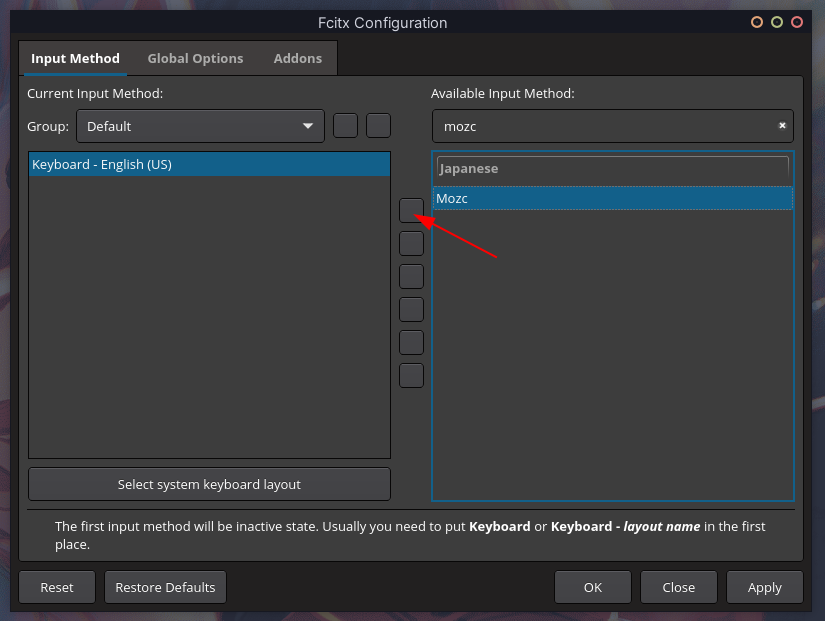Click the add input method arrow button
The height and width of the screenshot is (621, 825).
[411, 210]
